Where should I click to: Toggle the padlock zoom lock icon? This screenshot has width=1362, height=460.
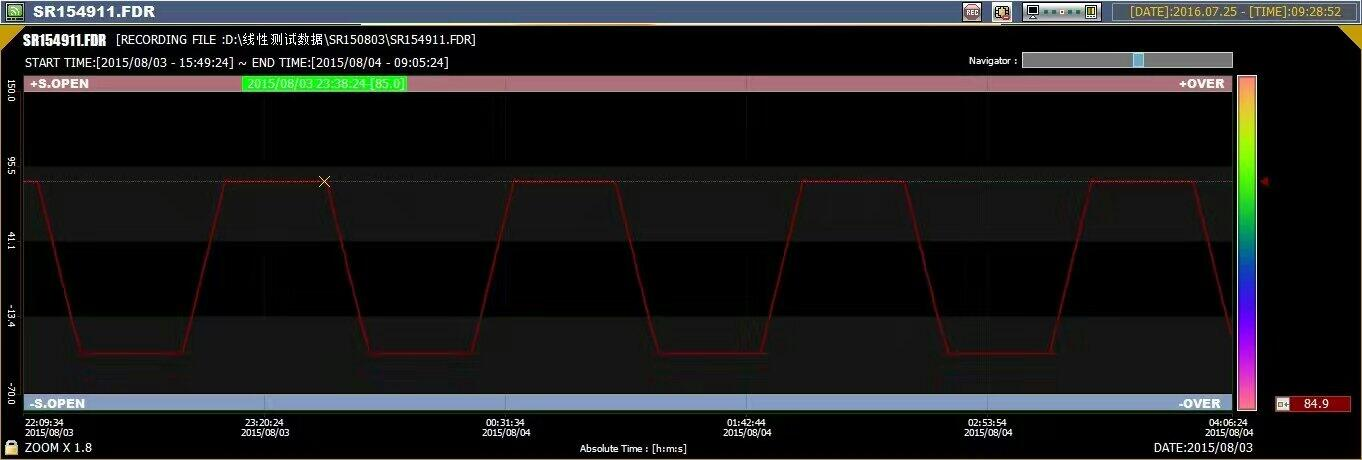[x=11, y=447]
